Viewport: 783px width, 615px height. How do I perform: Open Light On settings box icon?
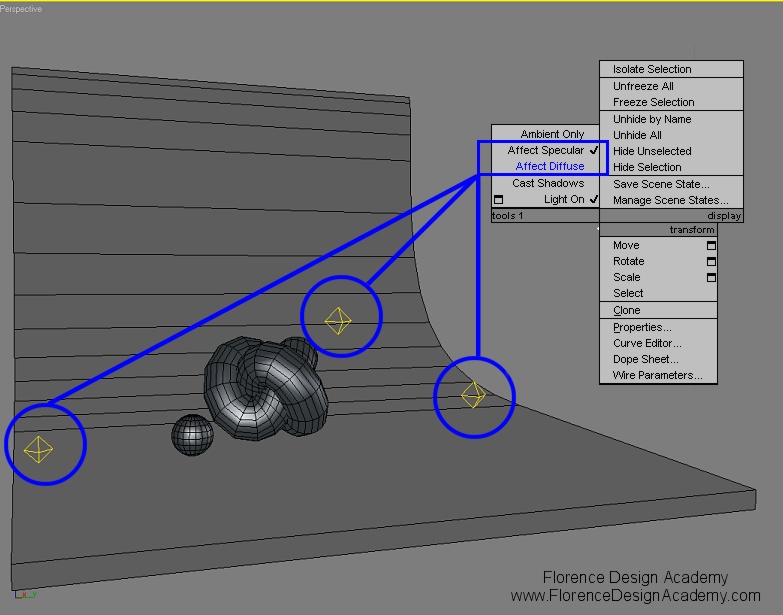tap(498, 199)
